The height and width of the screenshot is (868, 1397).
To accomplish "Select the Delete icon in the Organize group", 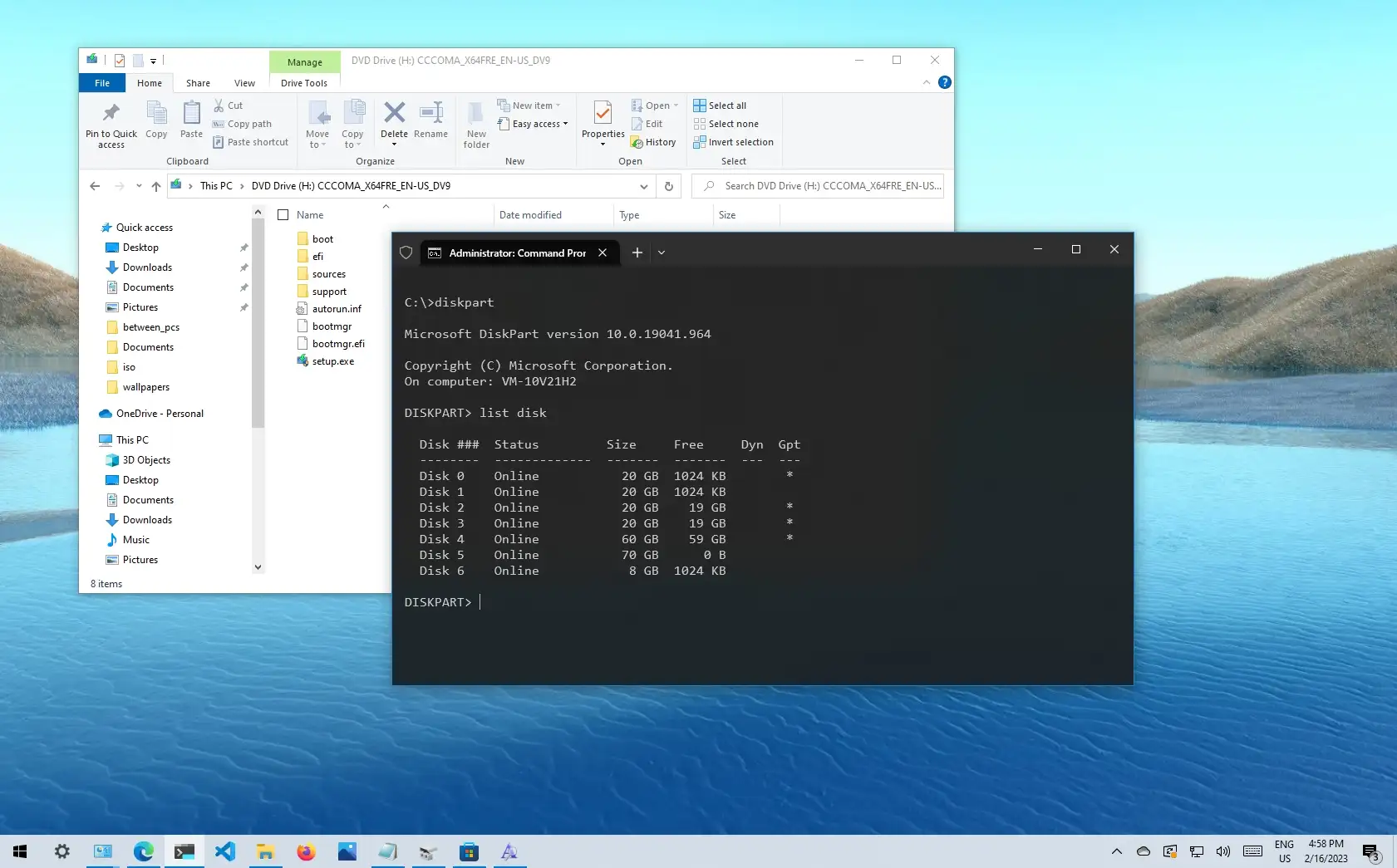I will pyautogui.click(x=393, y=117).
